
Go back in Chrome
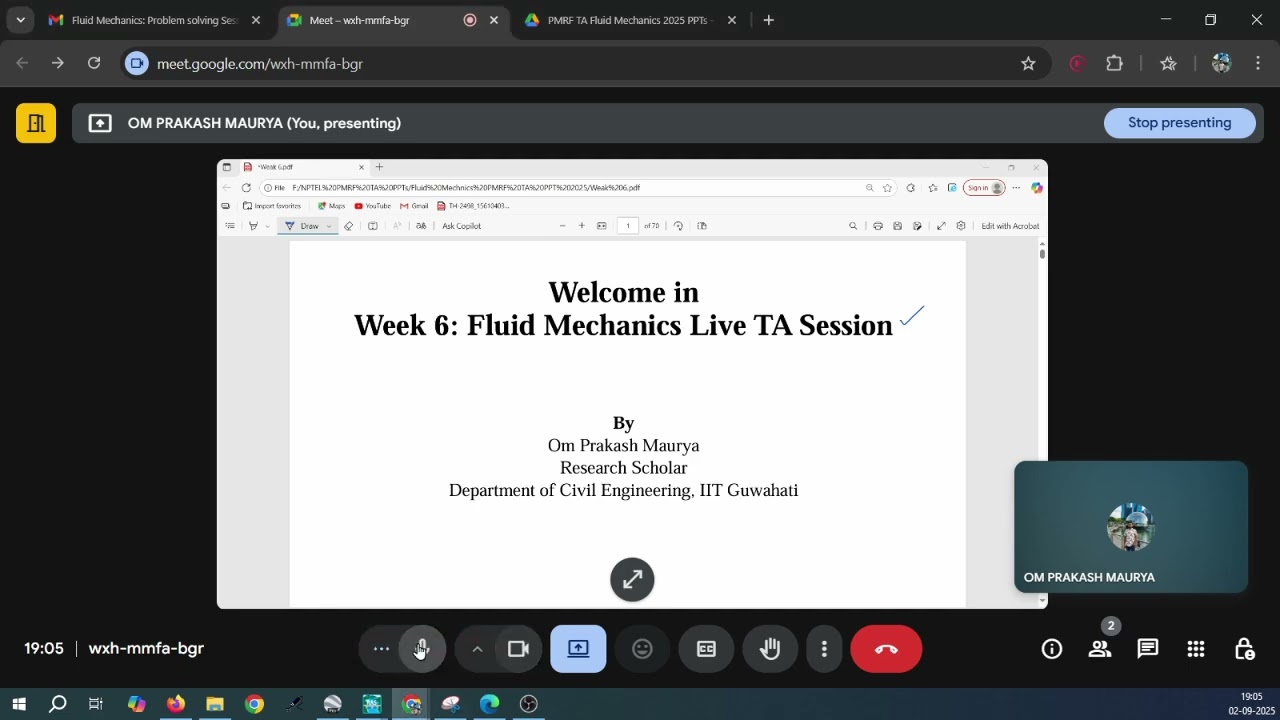click(x=22, y=63)
